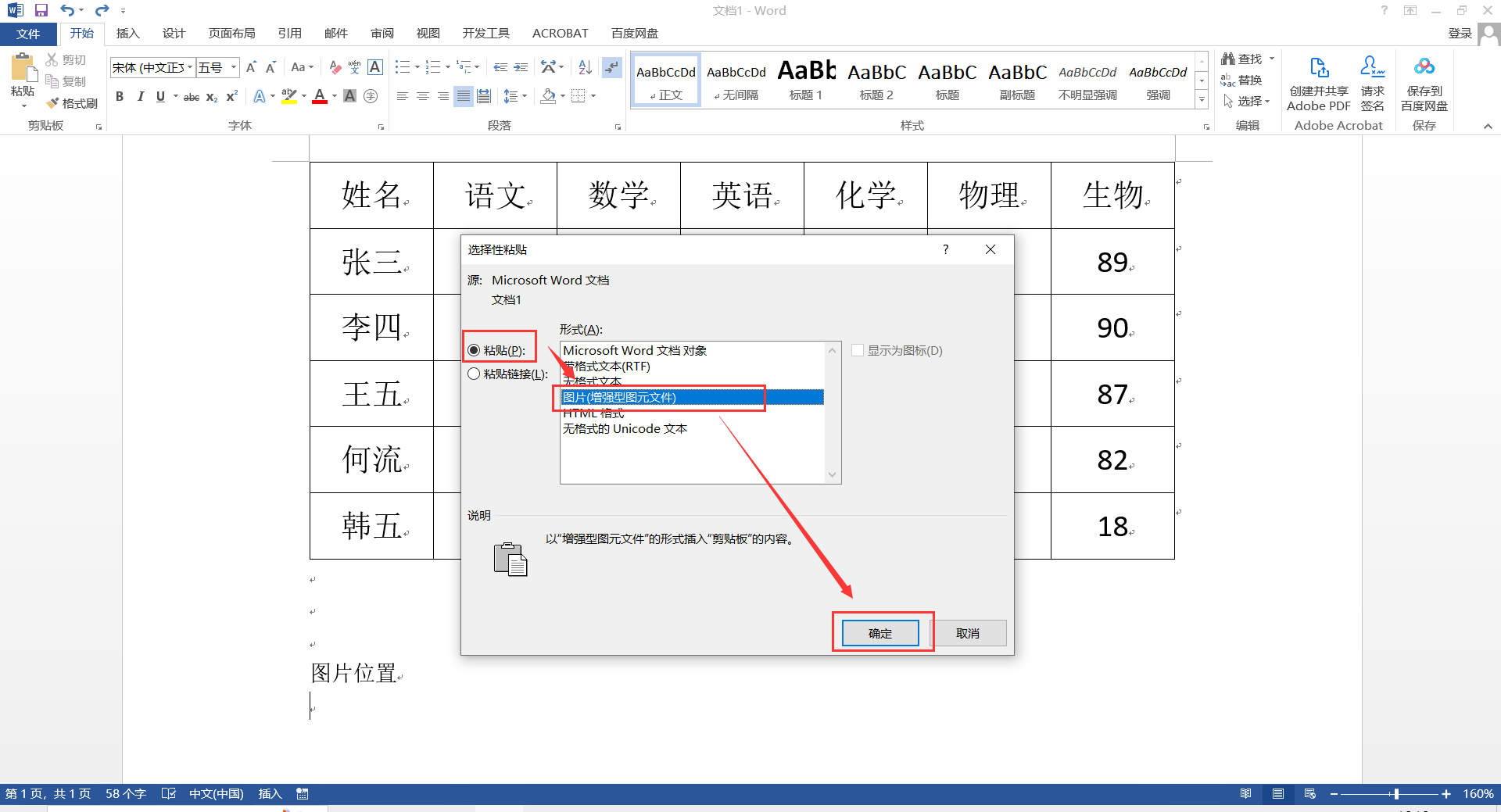The image size is (1501, 812).
Task: Open the 选择 Select dropdown
Action: coord(1246,102)
